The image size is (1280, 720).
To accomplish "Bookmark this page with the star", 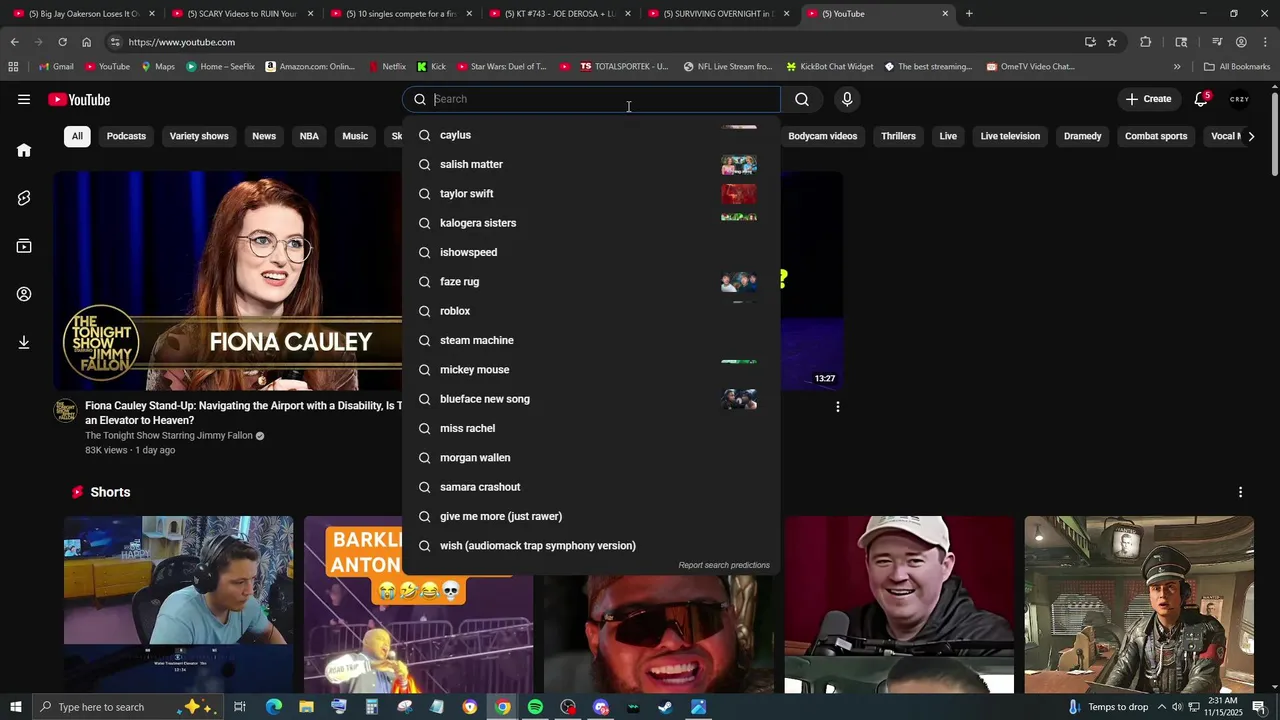I will (x=1112, y=42).
